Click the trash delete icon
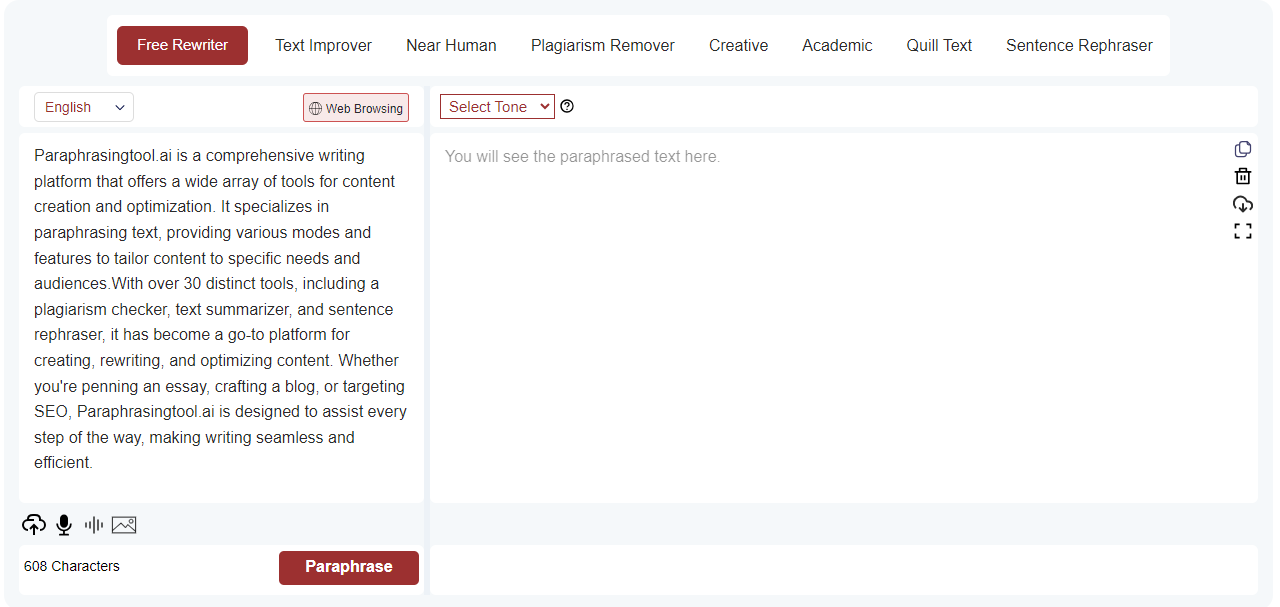The image size is (1280, 607). tap(1243, 176)
